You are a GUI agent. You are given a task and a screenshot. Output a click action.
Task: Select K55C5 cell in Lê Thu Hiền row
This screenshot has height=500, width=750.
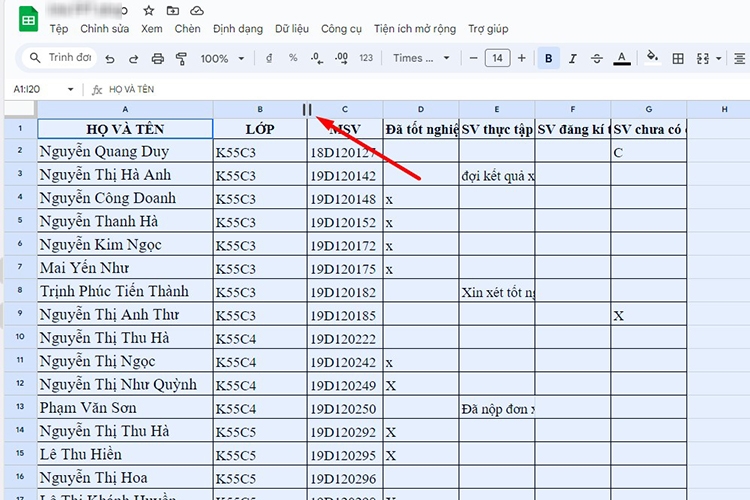click(x=260, y=454)
